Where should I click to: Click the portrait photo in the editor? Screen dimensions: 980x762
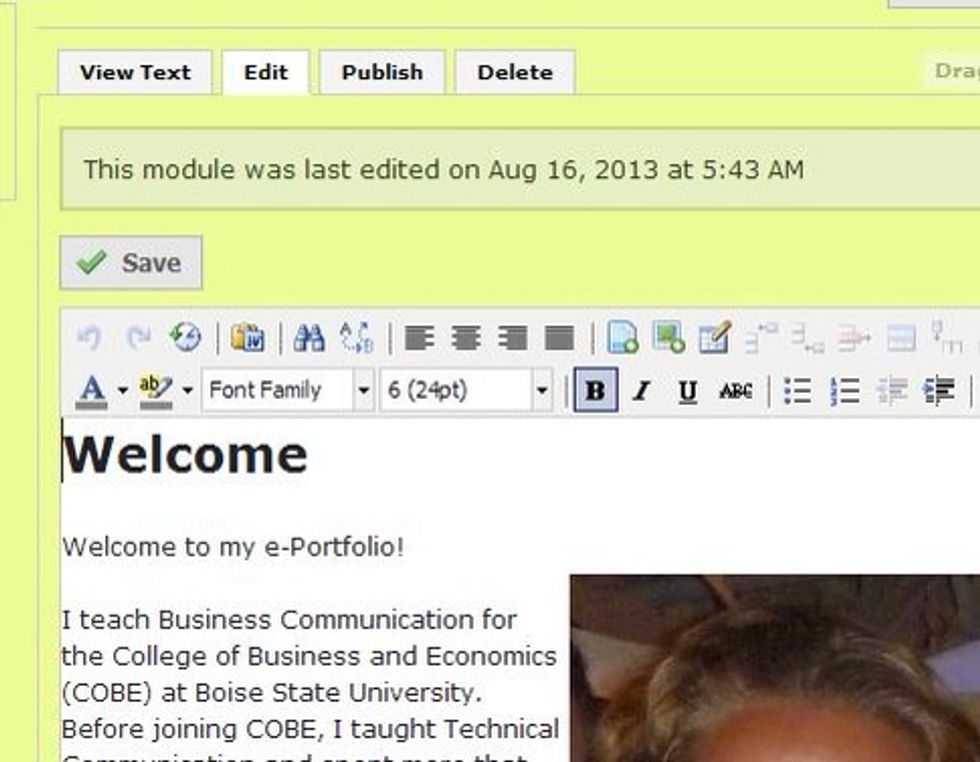click(775, 668)
